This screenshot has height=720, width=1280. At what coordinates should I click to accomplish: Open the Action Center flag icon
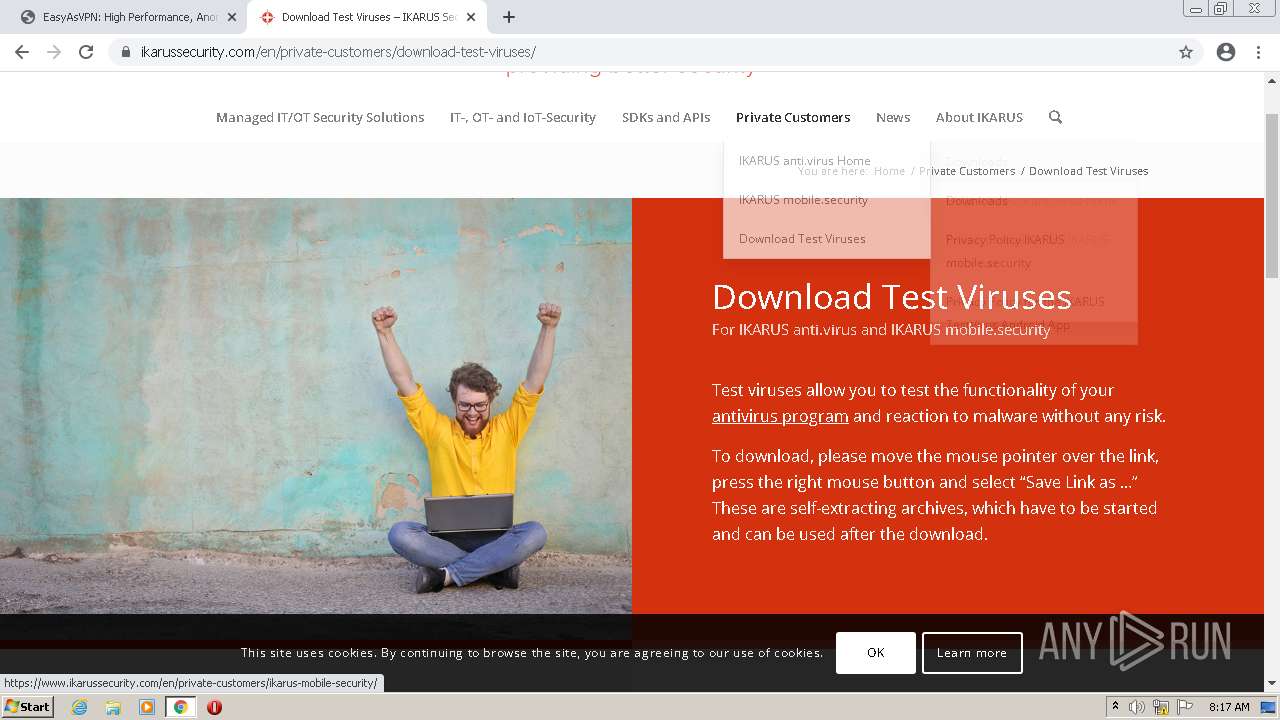coord(1184,707)
